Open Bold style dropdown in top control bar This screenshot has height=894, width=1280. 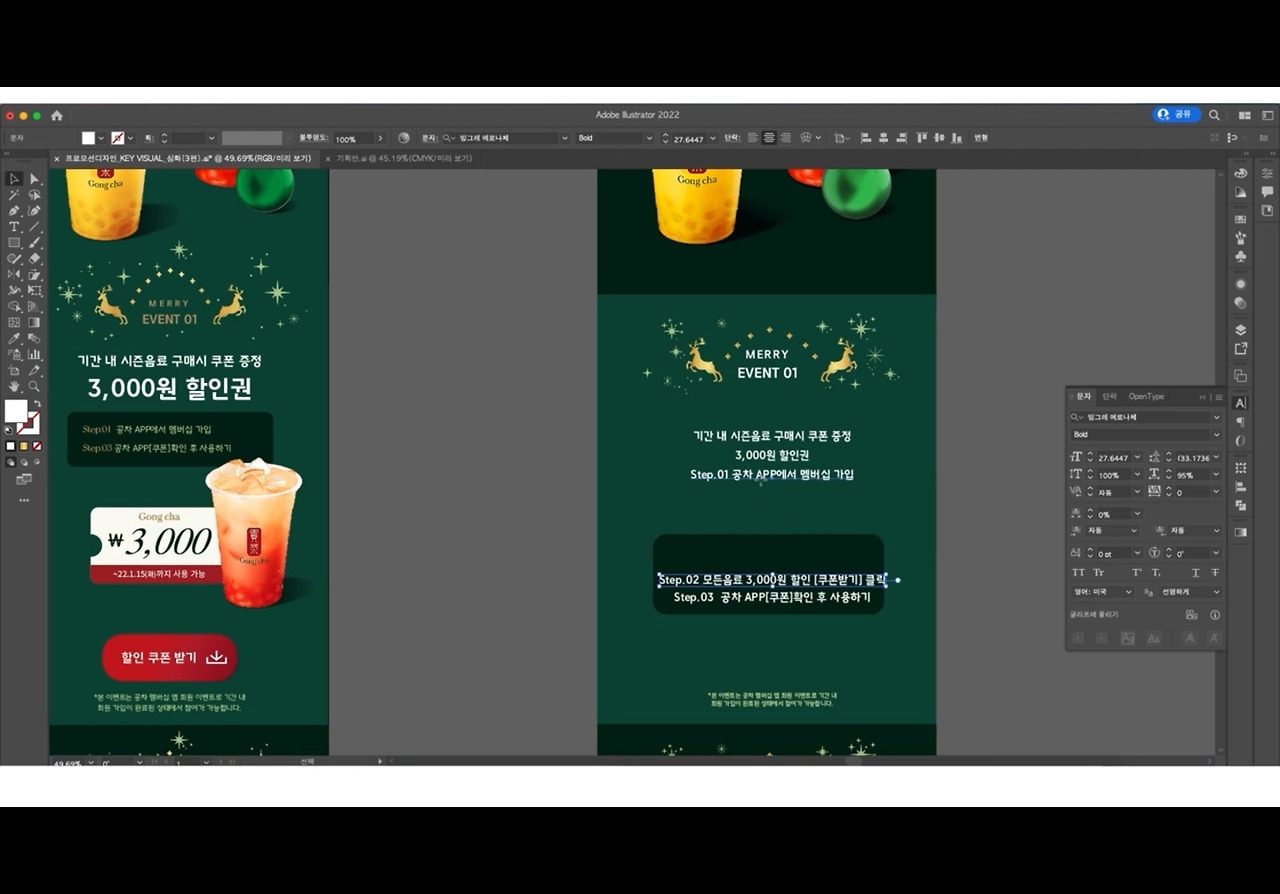tap(650, 138)
